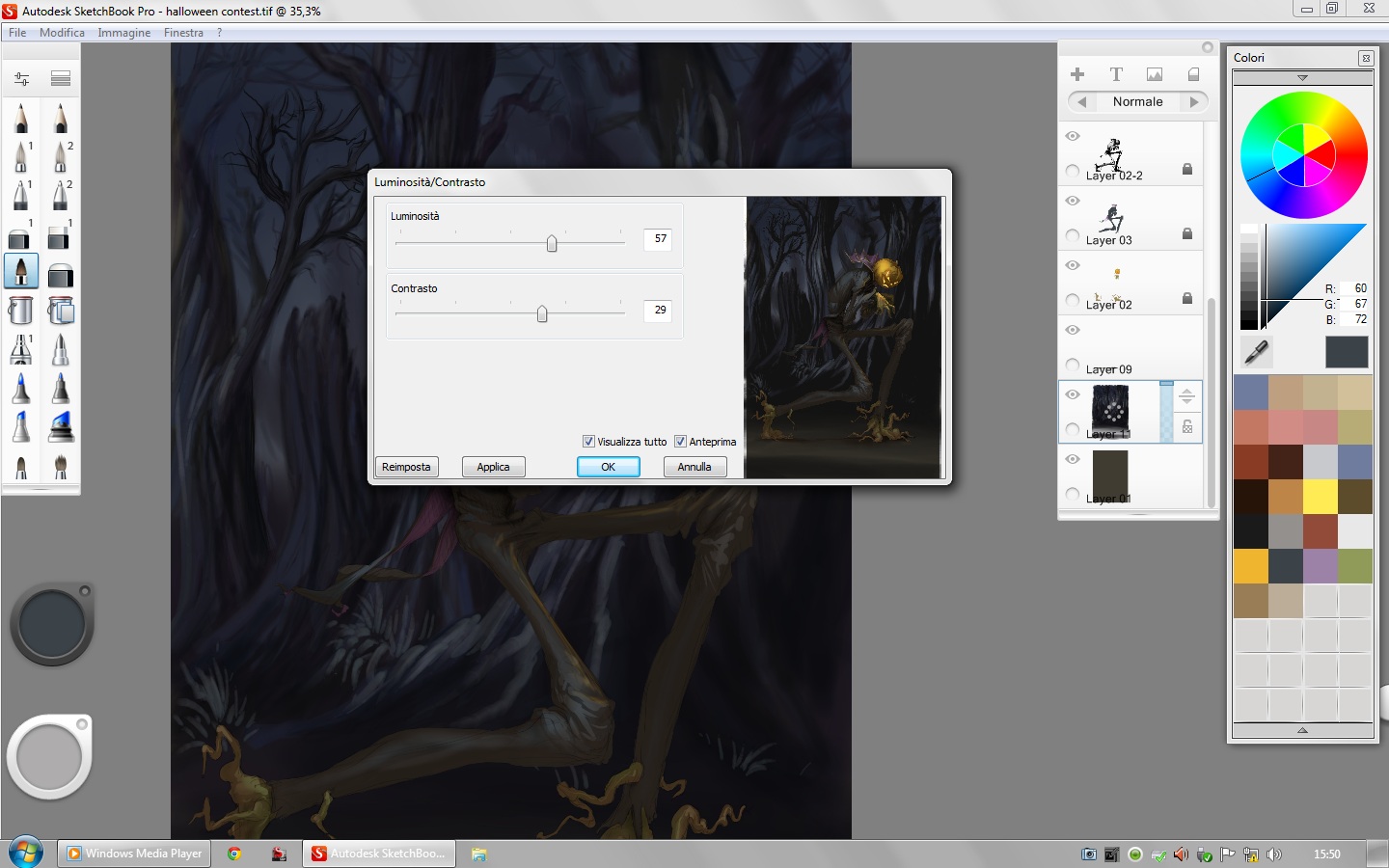Click the dark brush puck control
This screenshot has height=868, width=1389.
pyautogui.click(x=52, y=624)
